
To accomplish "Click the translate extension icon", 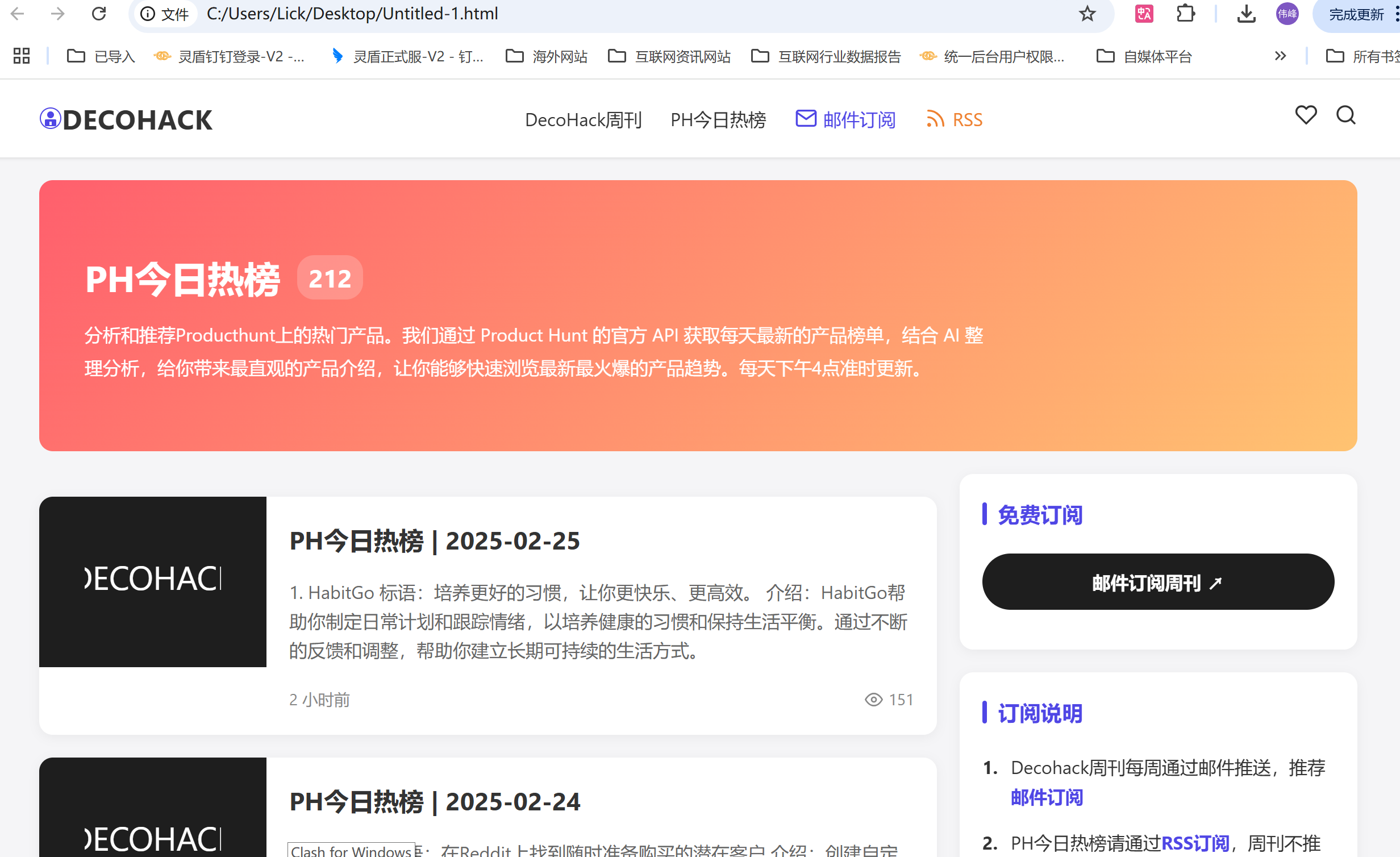I will (x=1144, y=14).
